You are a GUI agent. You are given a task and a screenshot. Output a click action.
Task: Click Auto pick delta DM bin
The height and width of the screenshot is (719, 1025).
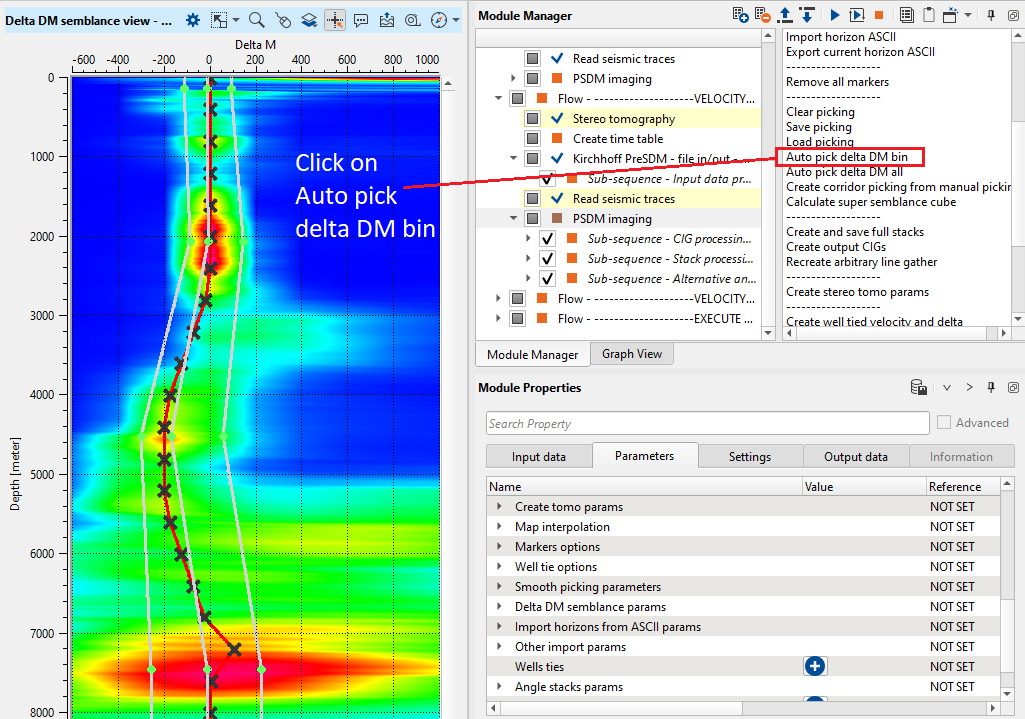(846, 157)
